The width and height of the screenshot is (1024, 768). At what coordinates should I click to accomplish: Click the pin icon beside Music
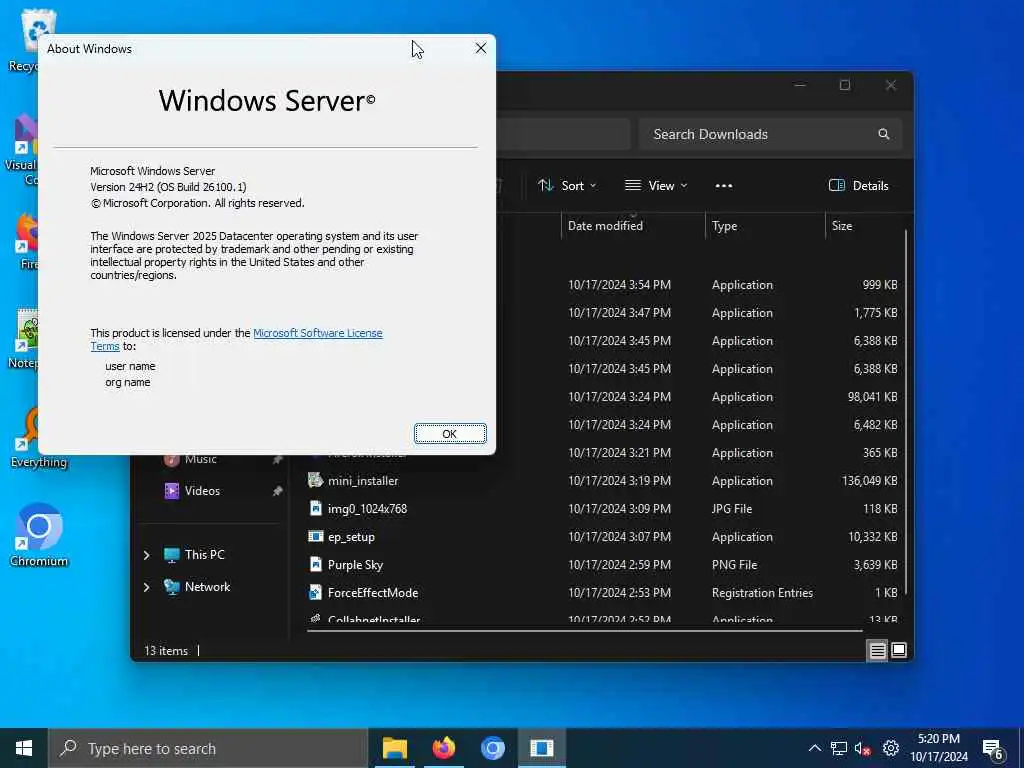(x=278, y=460)
